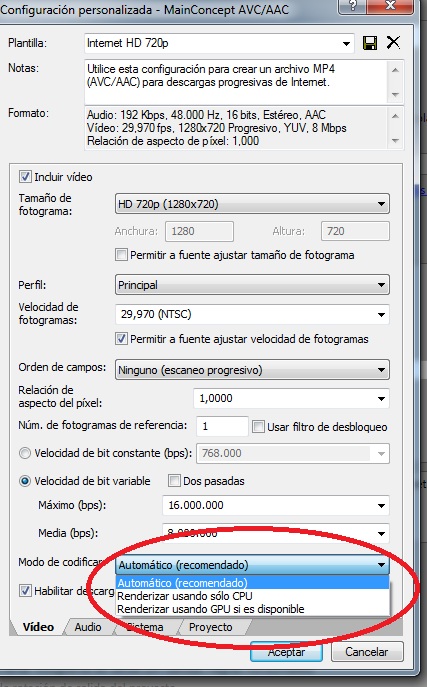Enable Usar filtro de desbloqueo checkbox

(x=258, y=426)
